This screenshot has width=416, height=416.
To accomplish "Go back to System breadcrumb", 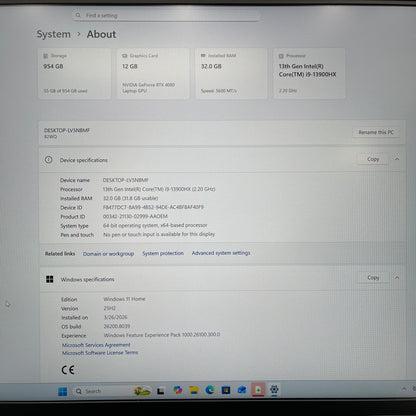I will [54, 34].
